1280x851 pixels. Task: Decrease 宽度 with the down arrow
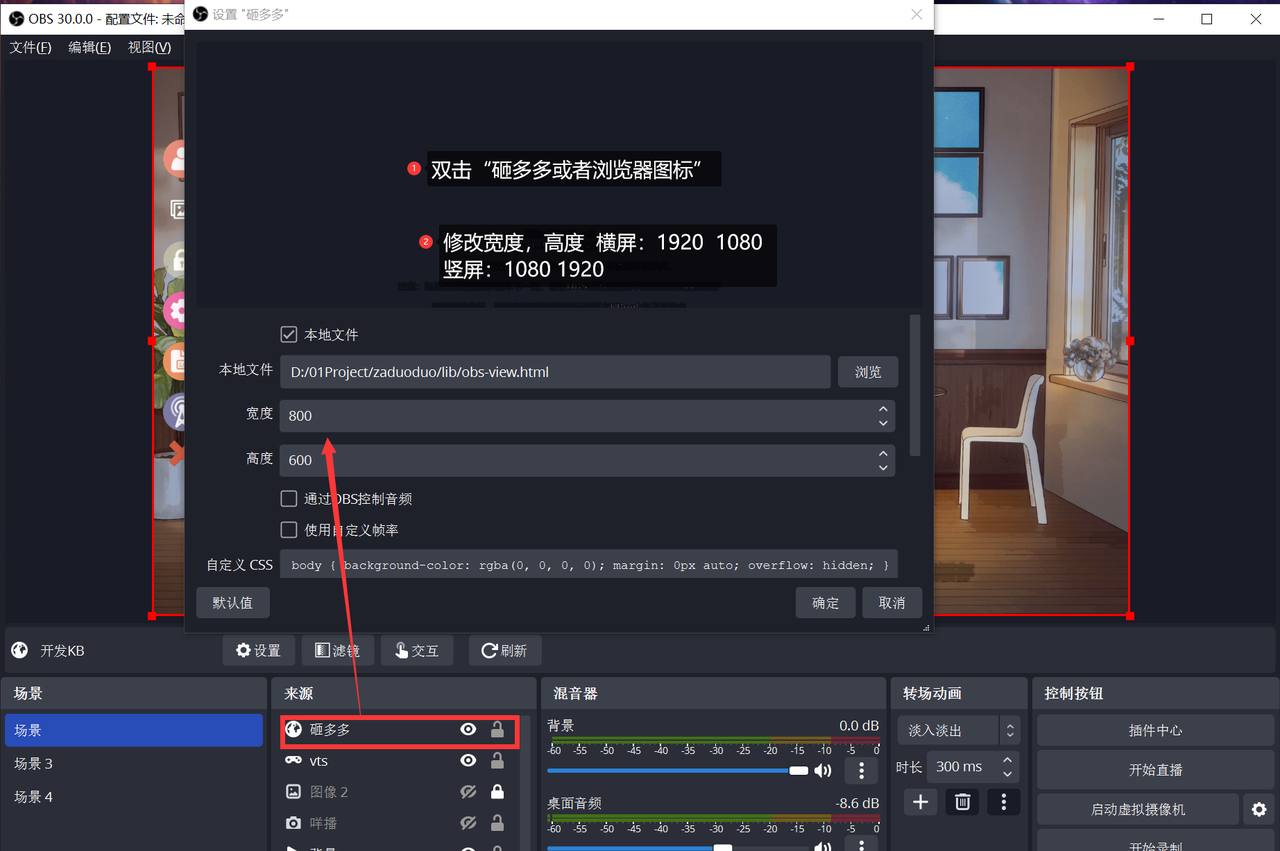pos(883,423)
